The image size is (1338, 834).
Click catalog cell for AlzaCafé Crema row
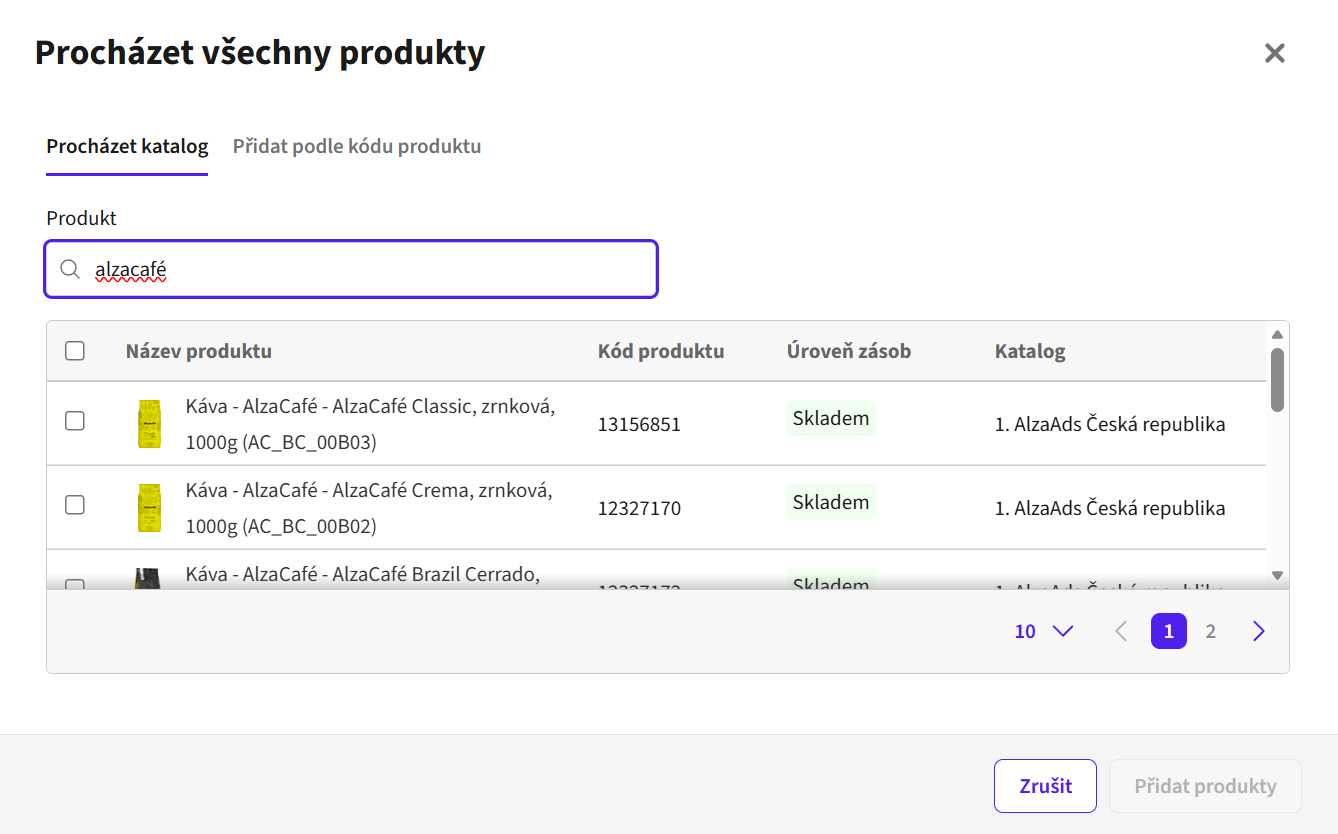1110,508
